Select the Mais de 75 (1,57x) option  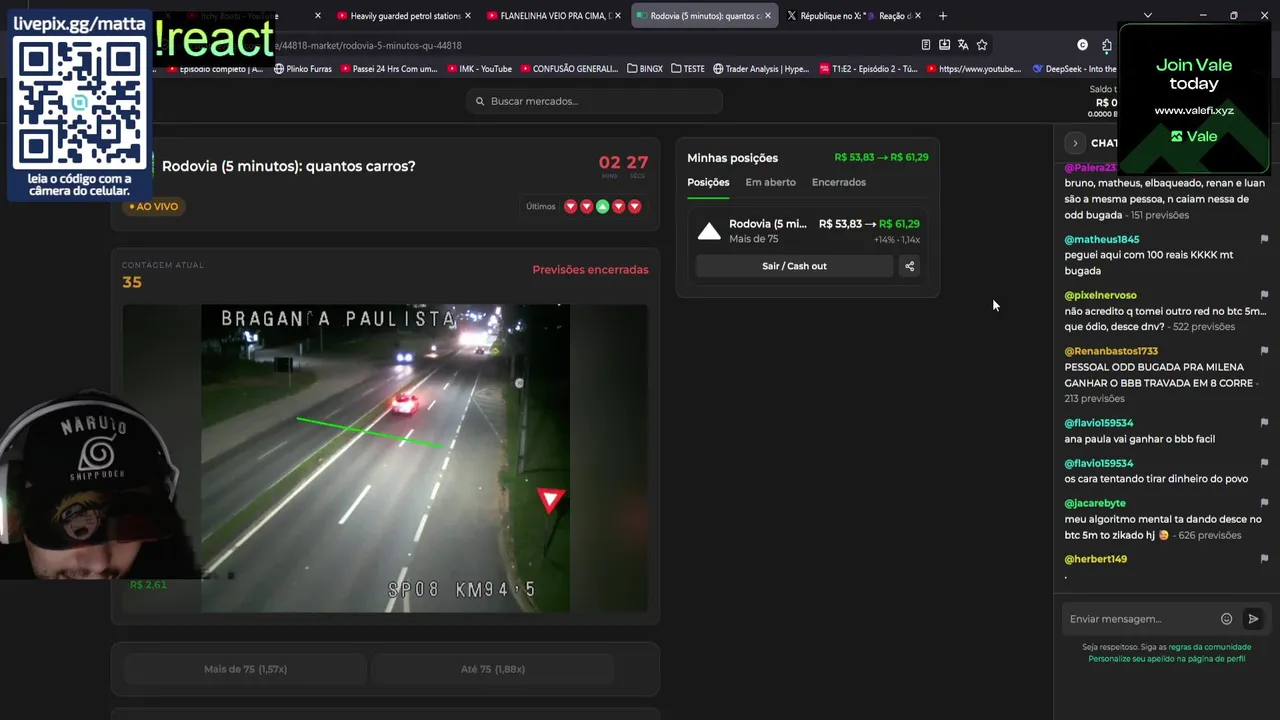[245, 669]
